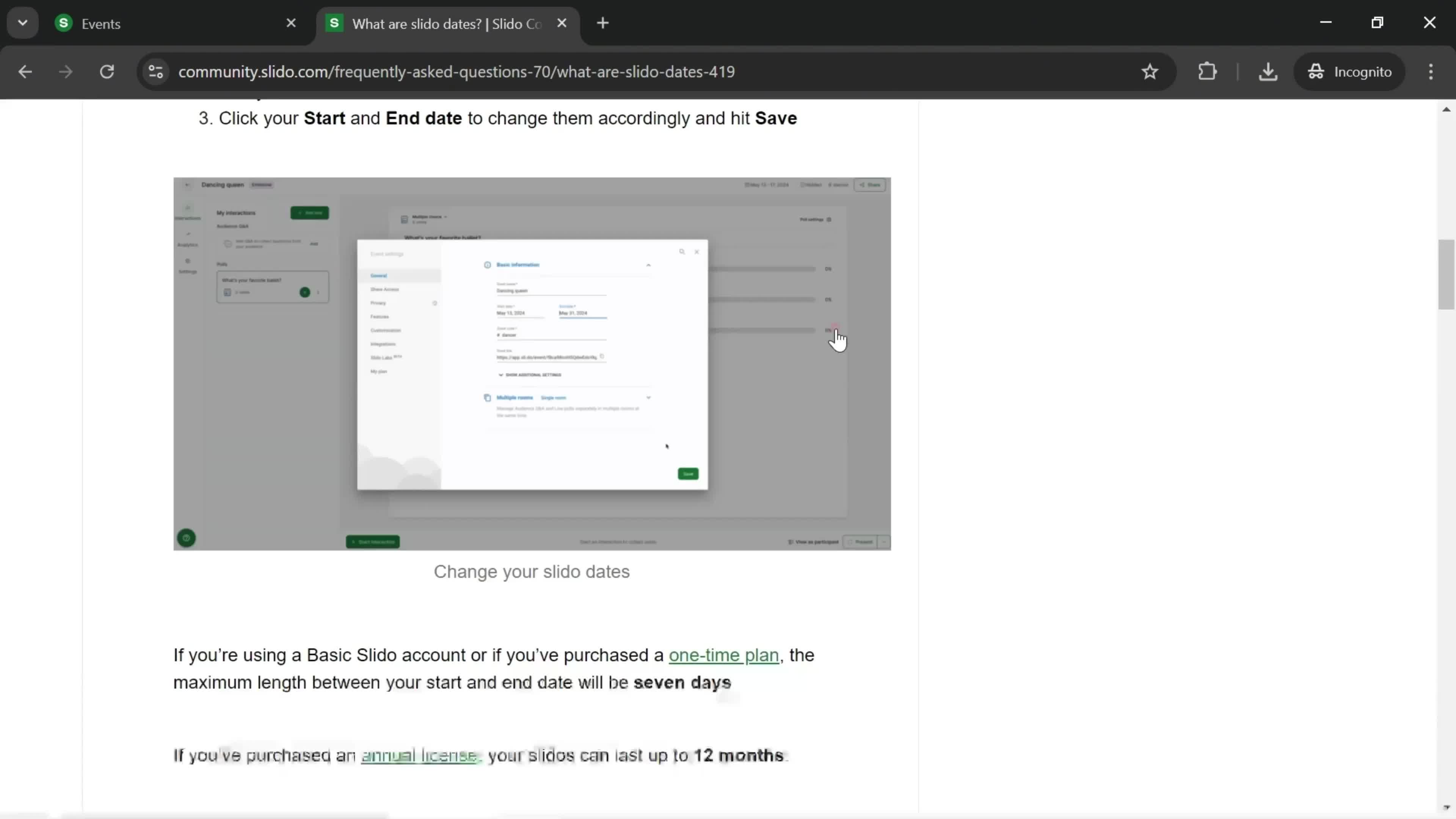Click the bold '12 months' text
Image resolution: width=1456 pixels, height=819 pixels.
[738, 756]
